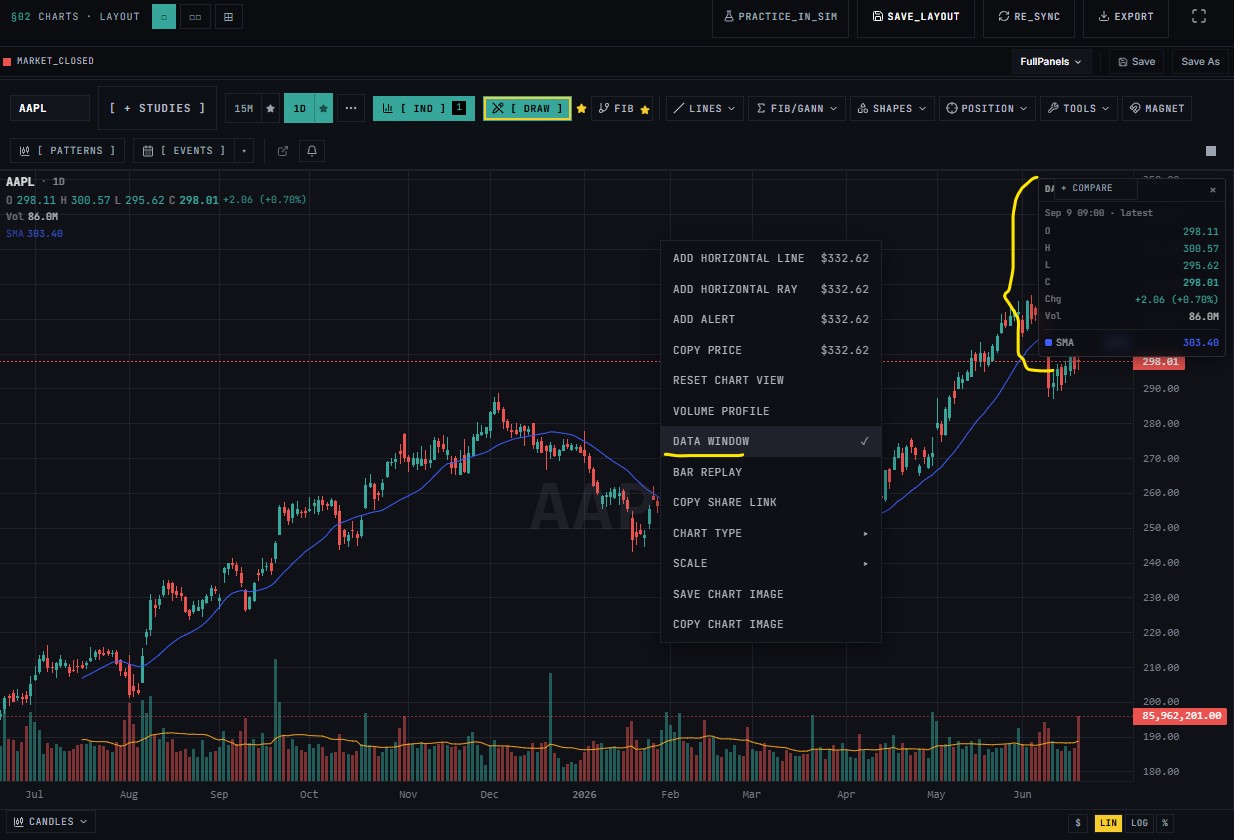The width and height of the screenshot is (1234, 840).
Task: Open the FullPanels layout dropdown
Action: (x=1051, y=62)
